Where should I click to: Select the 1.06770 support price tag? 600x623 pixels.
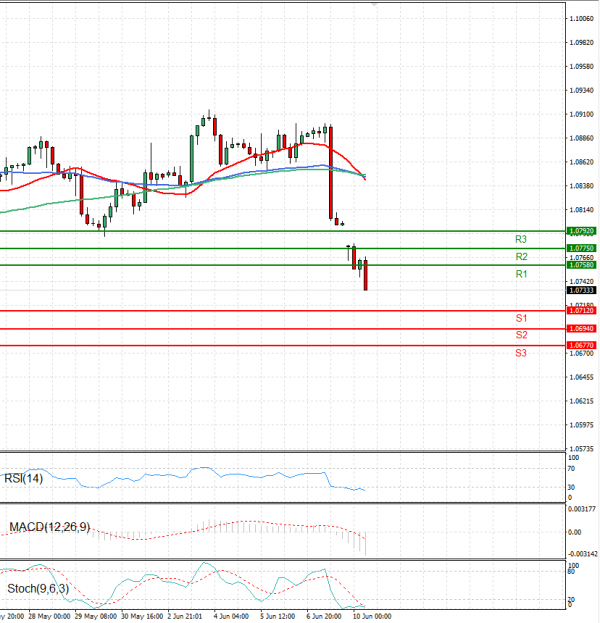[581, 346]
